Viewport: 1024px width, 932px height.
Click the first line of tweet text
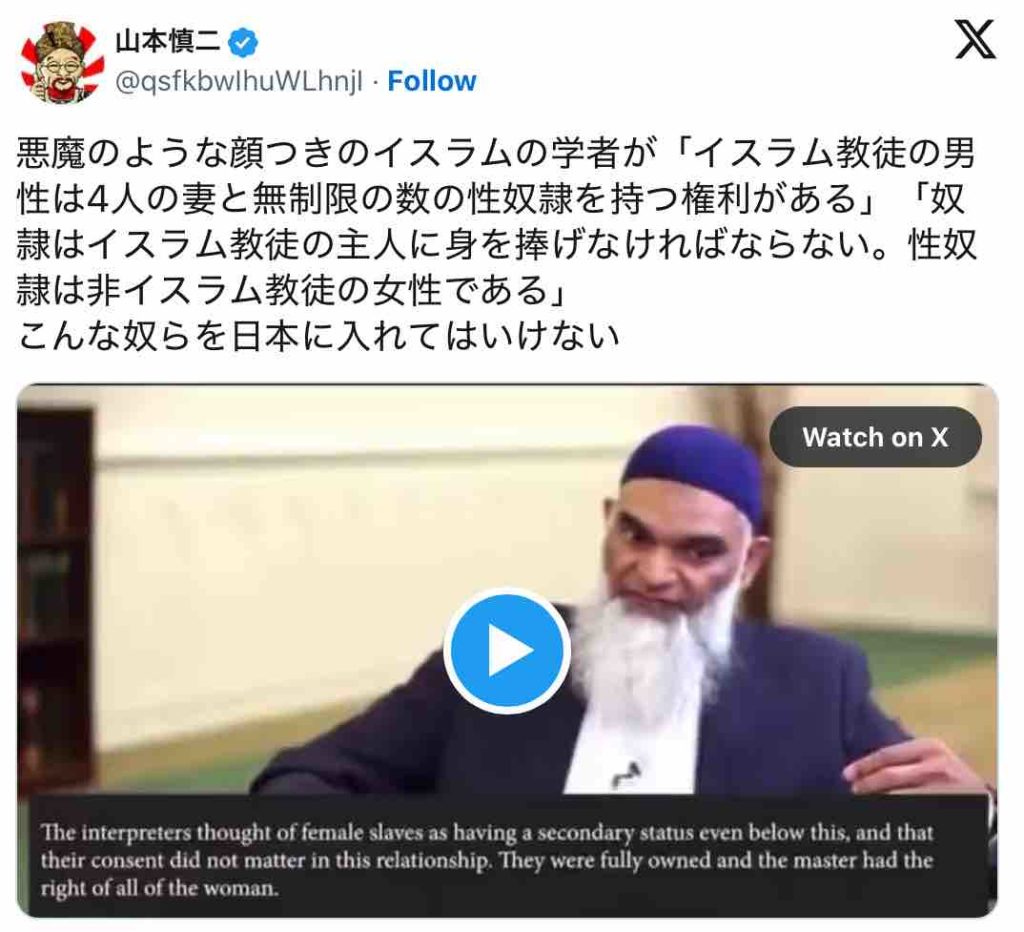[495, 153]
